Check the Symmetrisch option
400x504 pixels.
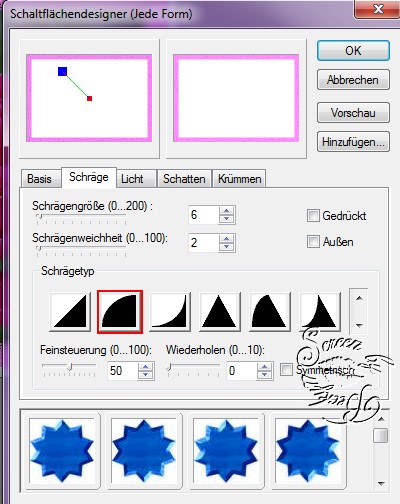click(286, 369)
